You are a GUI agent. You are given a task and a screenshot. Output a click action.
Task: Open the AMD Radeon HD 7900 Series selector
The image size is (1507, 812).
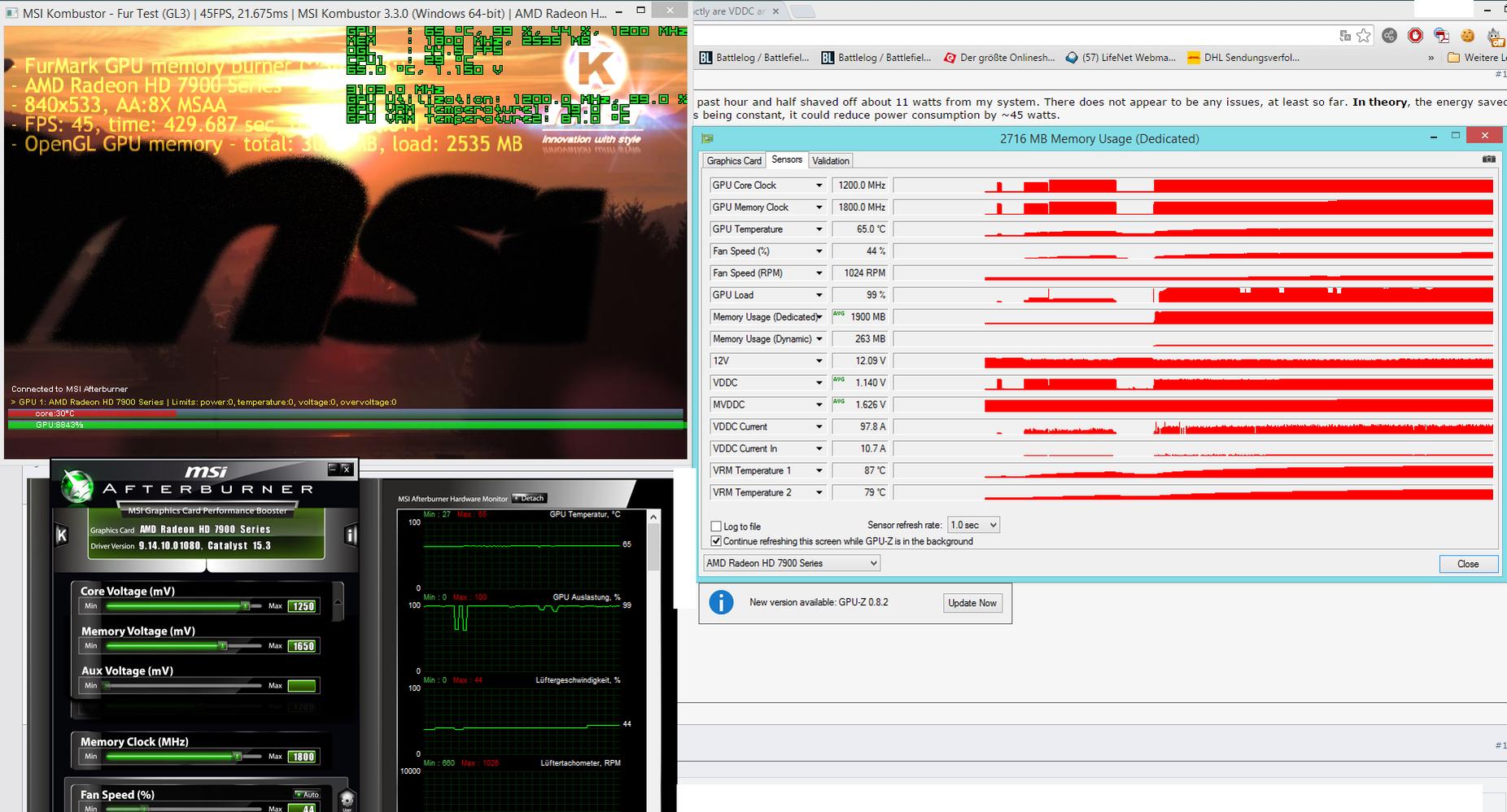click(x=792, y=563)
